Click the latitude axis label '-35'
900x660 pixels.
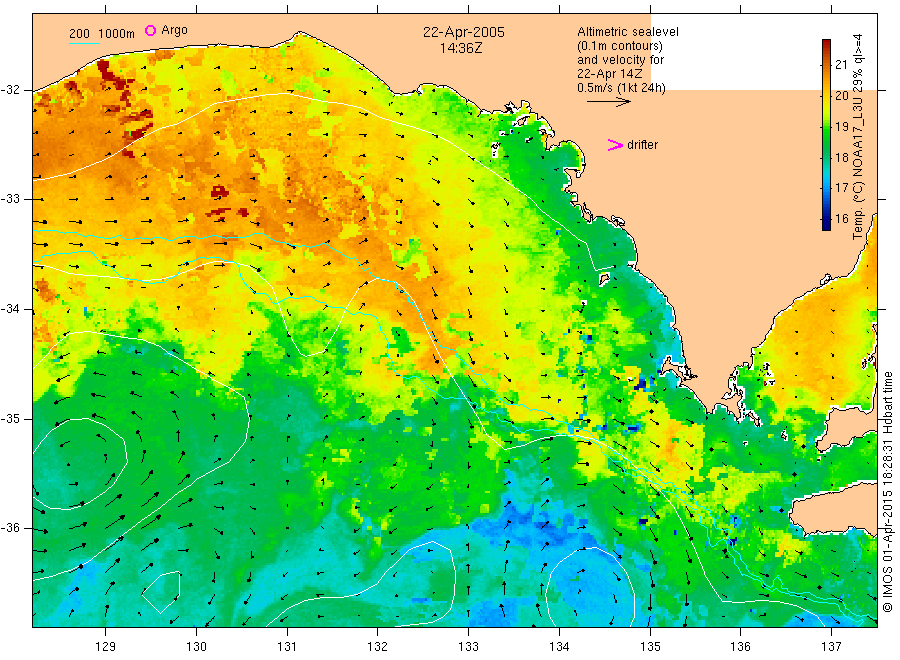(10, 419)
